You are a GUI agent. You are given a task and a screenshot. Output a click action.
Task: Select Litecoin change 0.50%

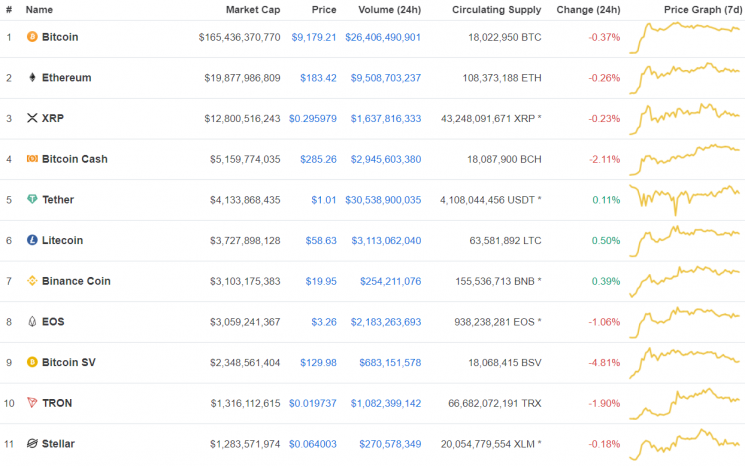click(606, 240)
